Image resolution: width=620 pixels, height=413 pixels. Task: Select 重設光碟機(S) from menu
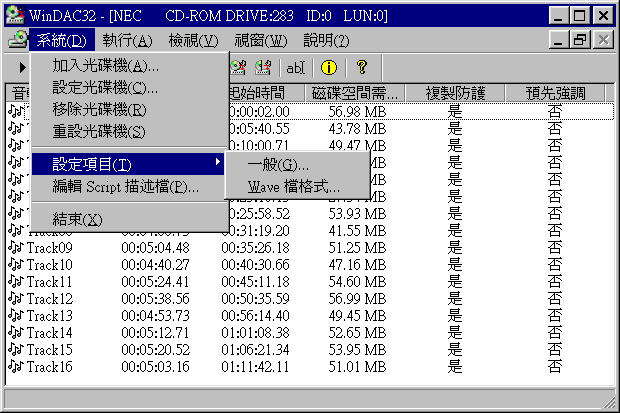[x=130, y=131]
